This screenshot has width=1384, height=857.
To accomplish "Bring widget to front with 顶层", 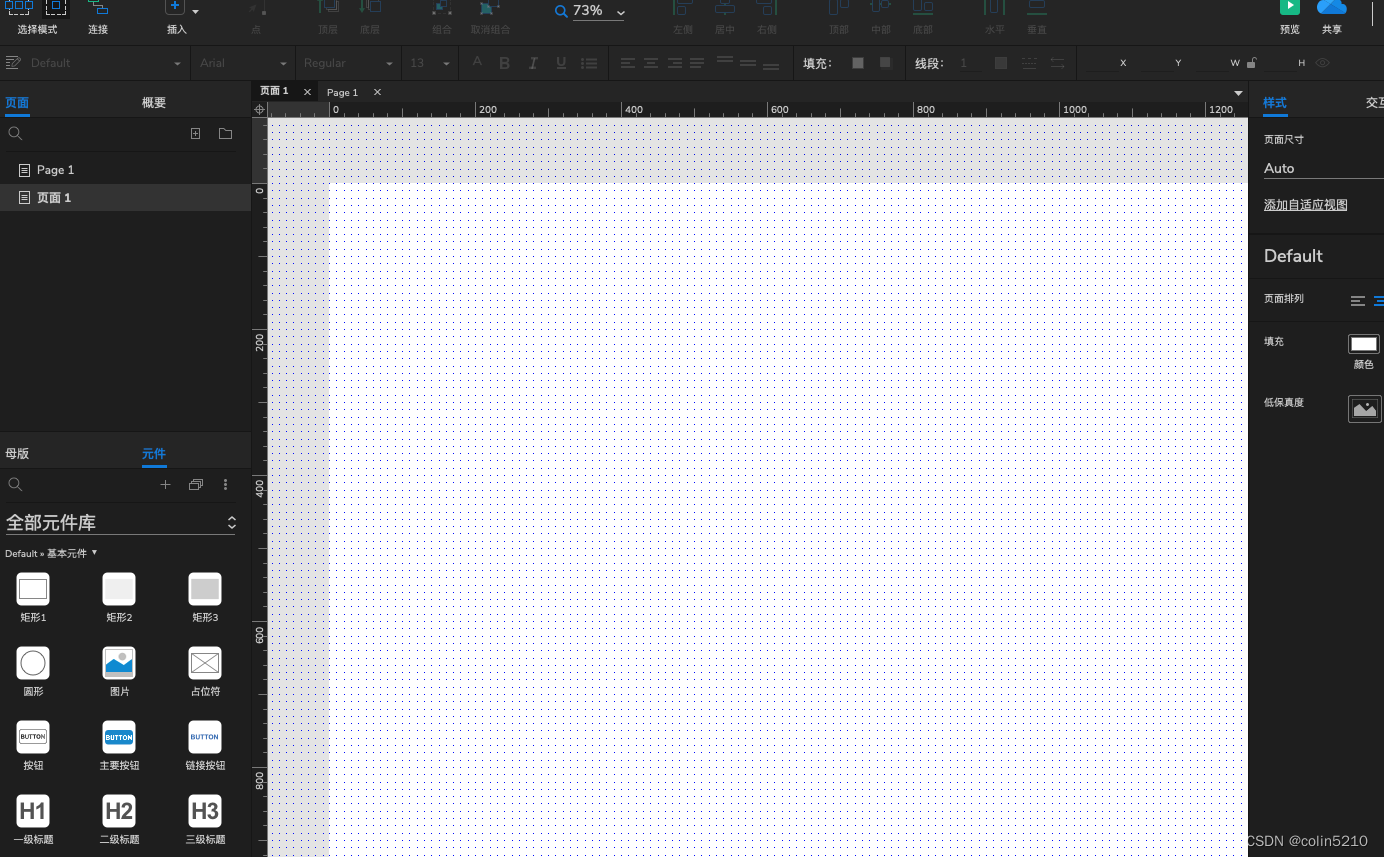I will point(328,8).
